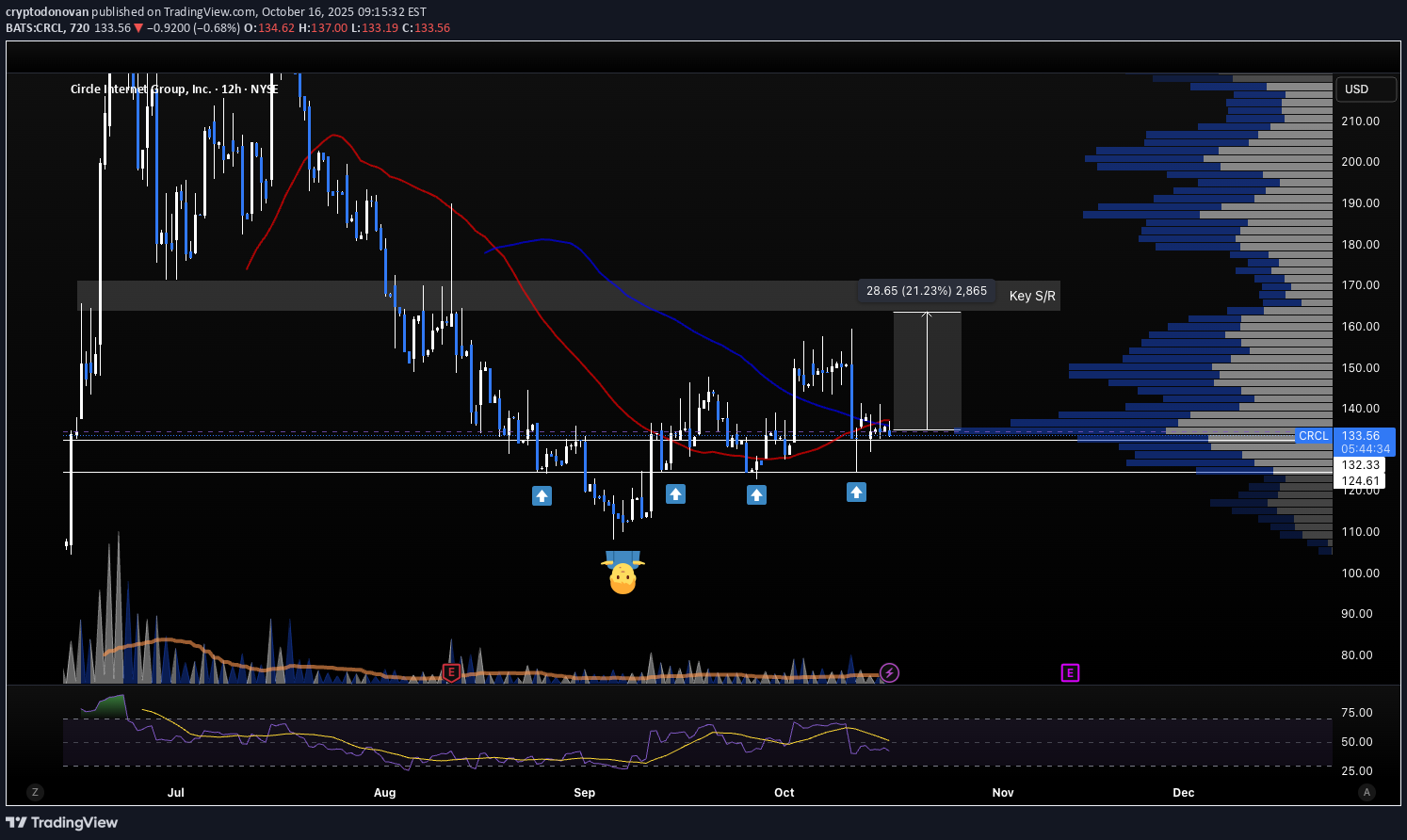Click the CRCL label on the price axis
Screen dimensions: 1407x840
point(1313,436)
